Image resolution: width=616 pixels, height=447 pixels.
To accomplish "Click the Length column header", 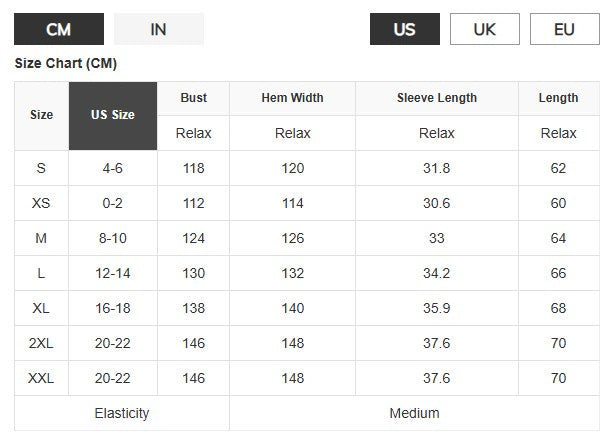I will click(x=559, y=98).
